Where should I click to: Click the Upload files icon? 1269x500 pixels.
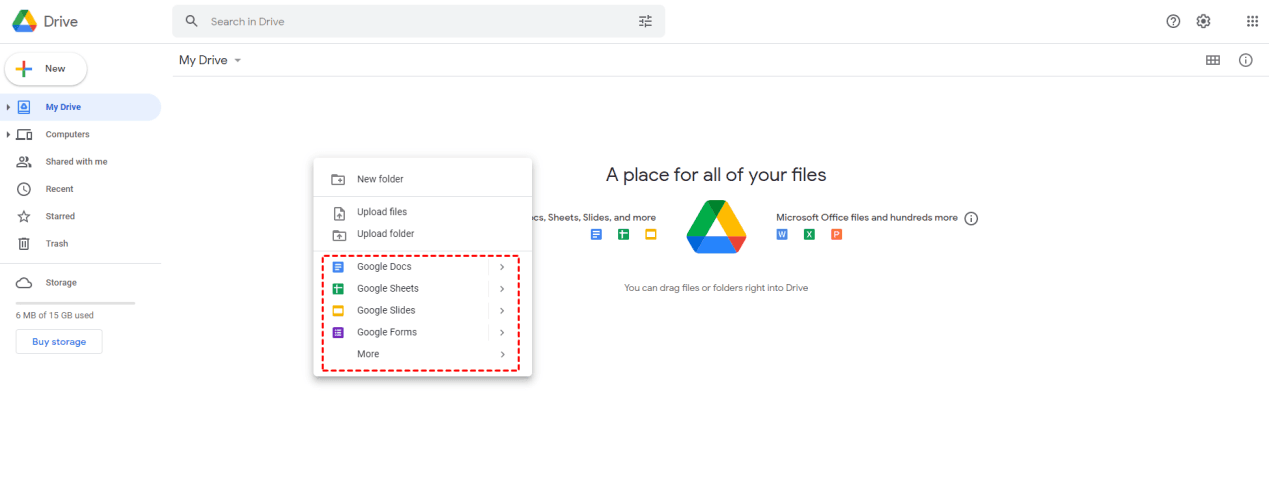click(338, 212)
